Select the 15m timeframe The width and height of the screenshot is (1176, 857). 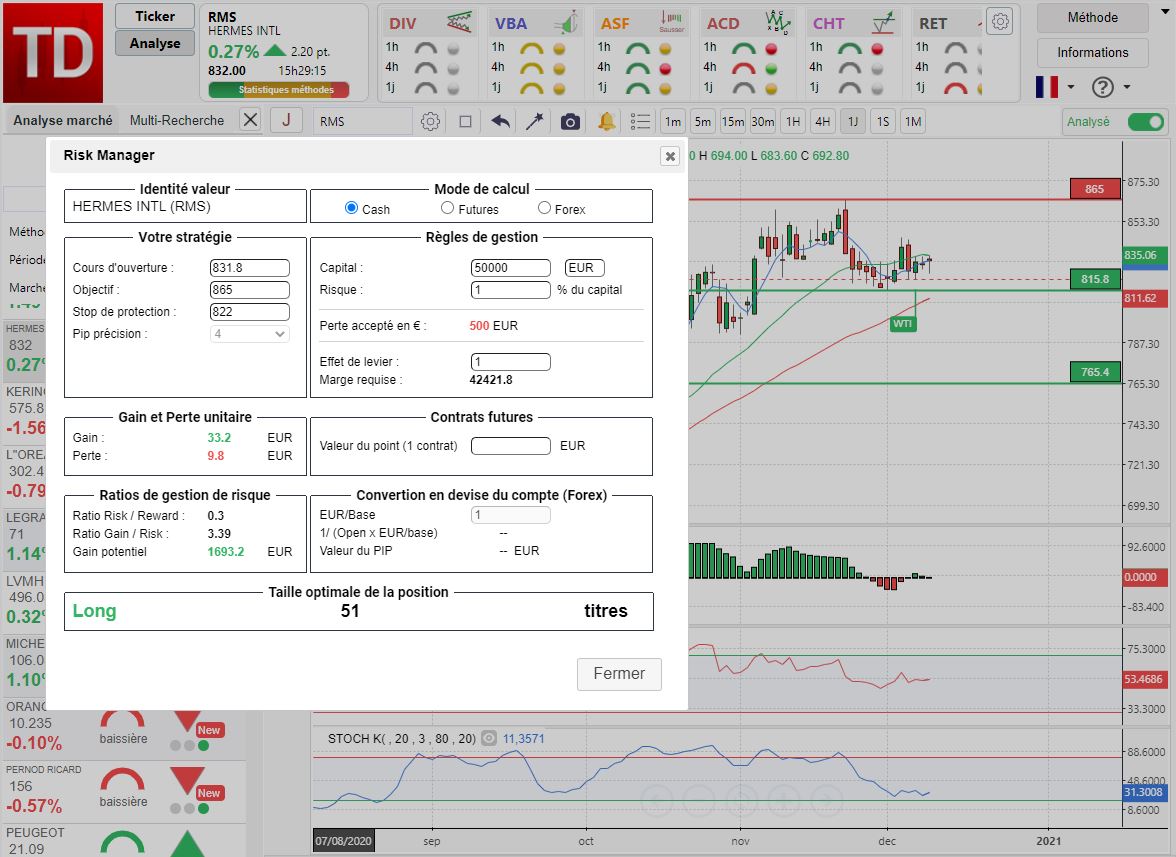click(x=733, y=121)
